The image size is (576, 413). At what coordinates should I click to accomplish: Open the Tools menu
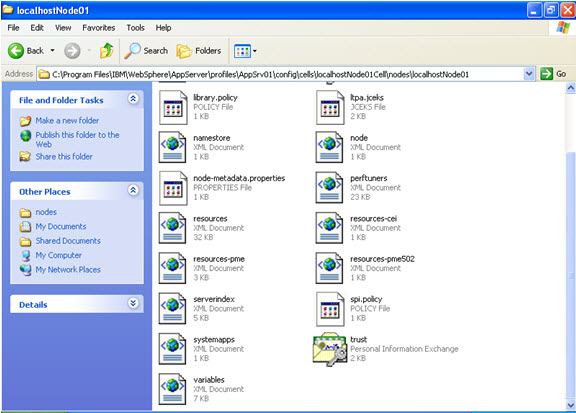(x=136, y=28)
